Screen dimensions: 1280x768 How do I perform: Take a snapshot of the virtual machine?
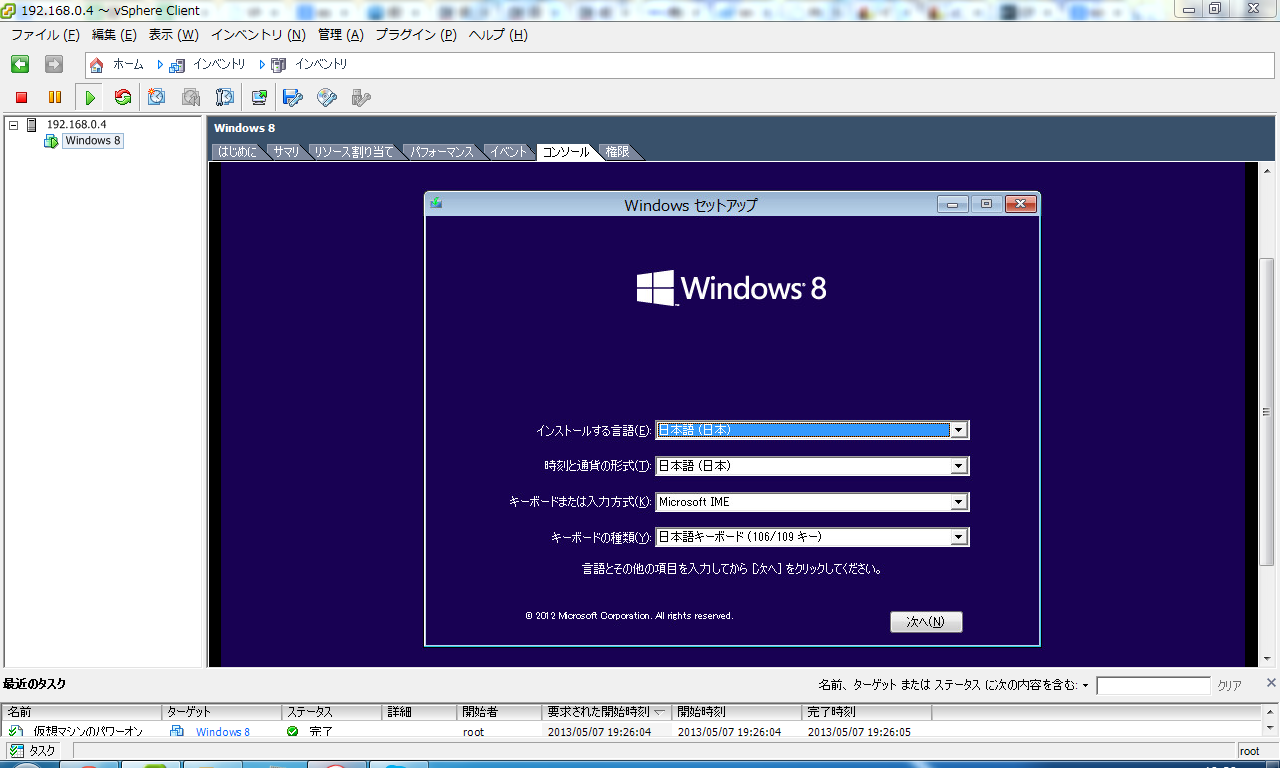[x=157, y=97]
